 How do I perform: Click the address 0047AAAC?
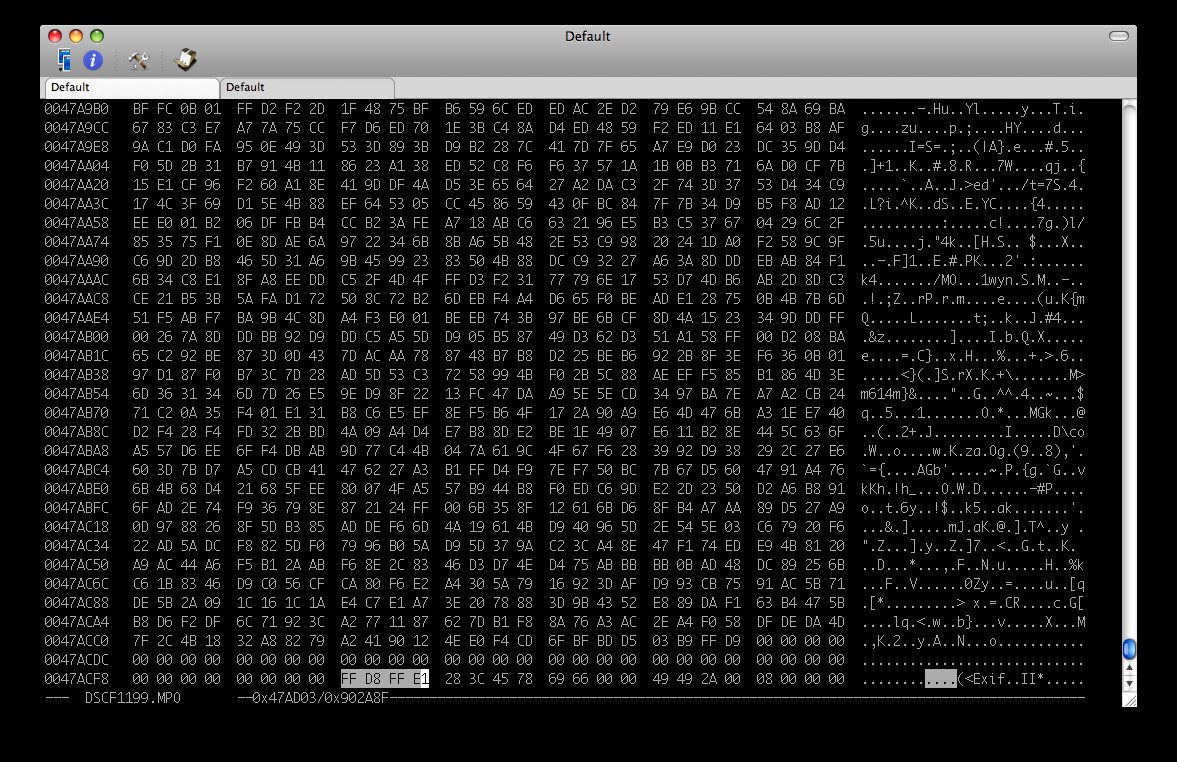[77, 280]
